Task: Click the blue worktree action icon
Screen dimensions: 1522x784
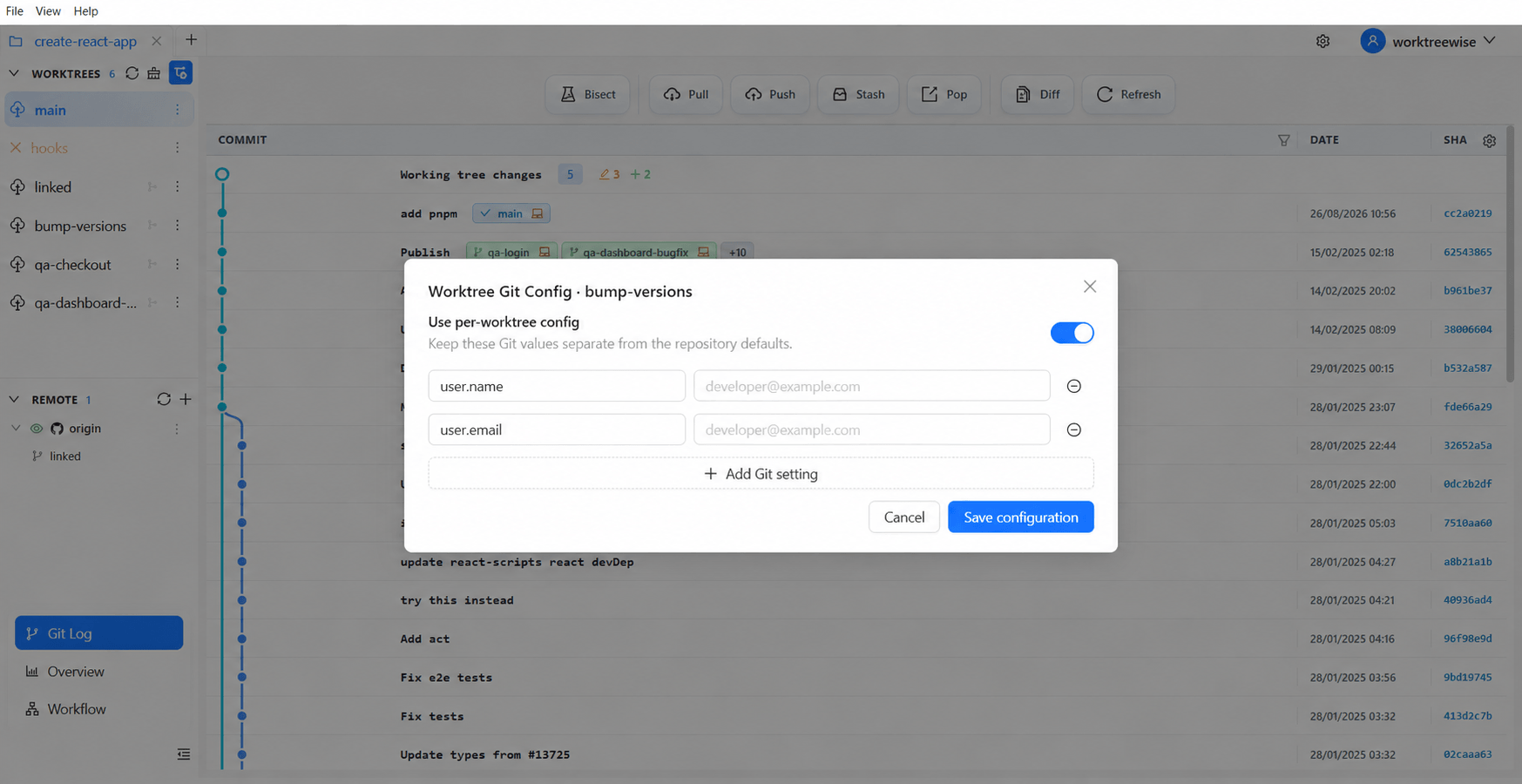Action: click(180, 73)
